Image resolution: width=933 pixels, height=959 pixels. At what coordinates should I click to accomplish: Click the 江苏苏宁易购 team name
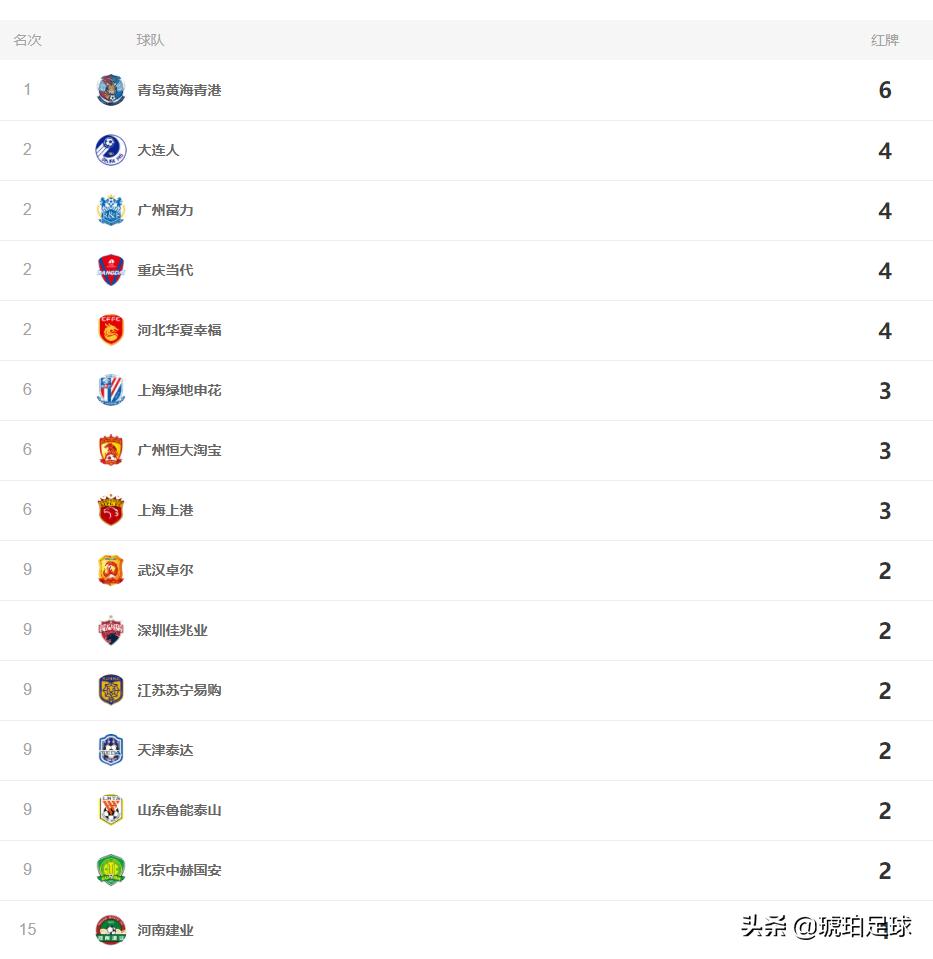(178, 690)
